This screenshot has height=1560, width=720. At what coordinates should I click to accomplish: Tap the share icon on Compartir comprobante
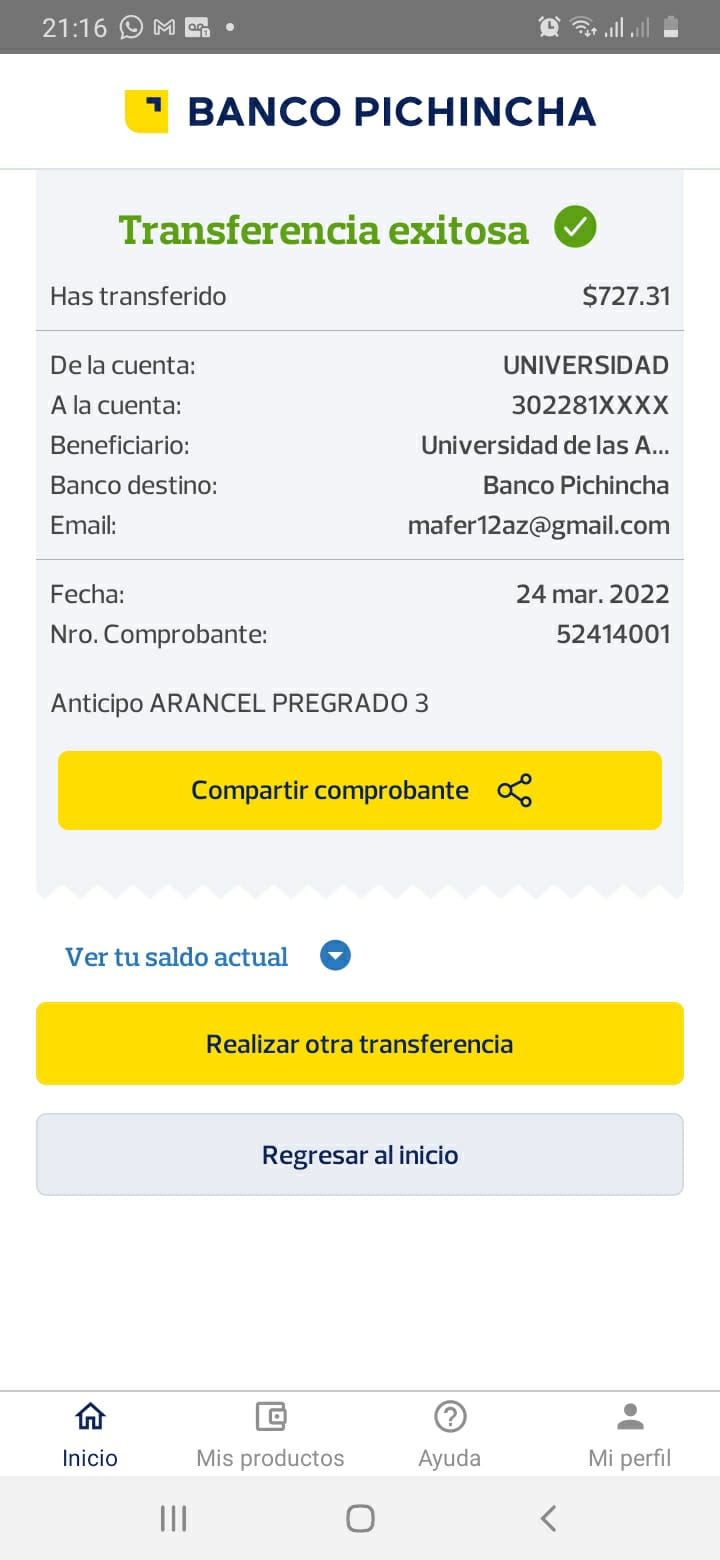click(x=515, y=791)
